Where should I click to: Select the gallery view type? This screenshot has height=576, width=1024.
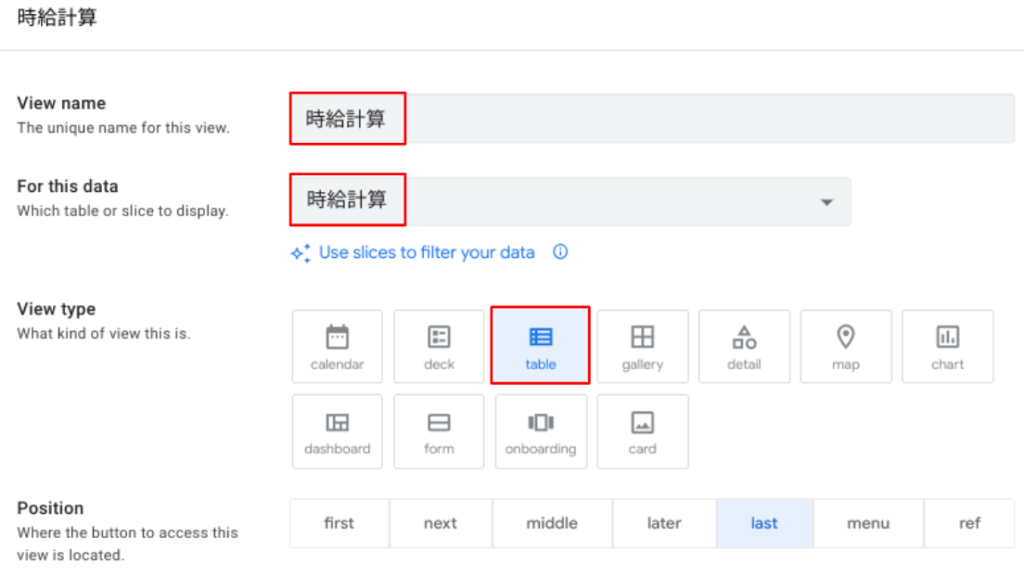pyautogui.click(x=643, y=346)
